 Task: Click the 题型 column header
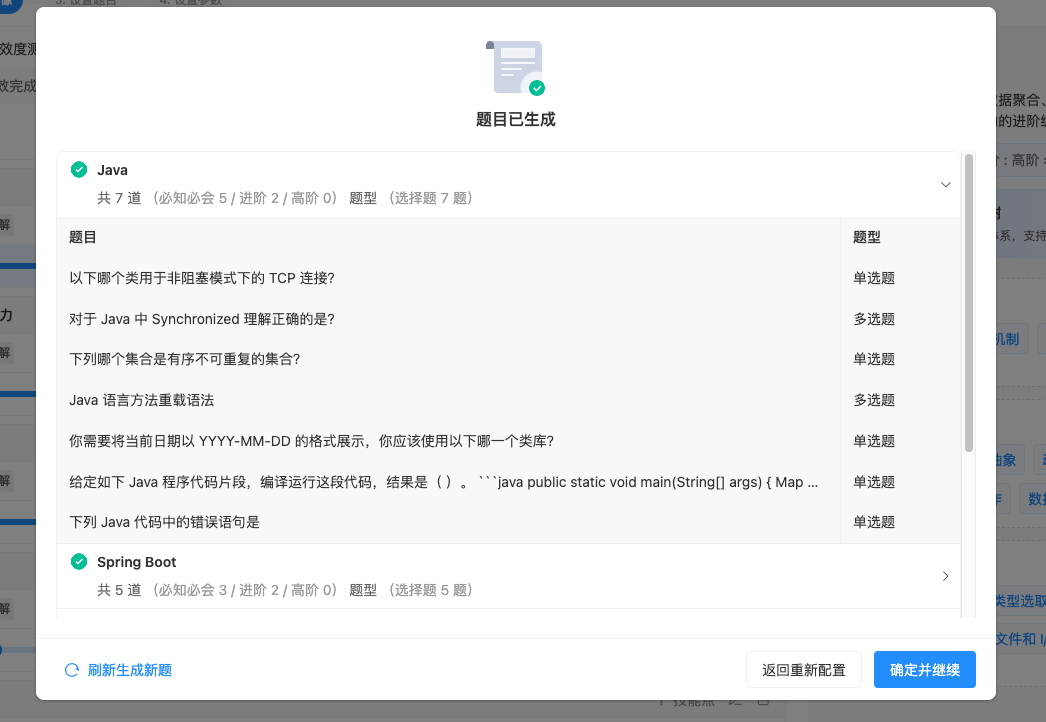coord(867,238)
